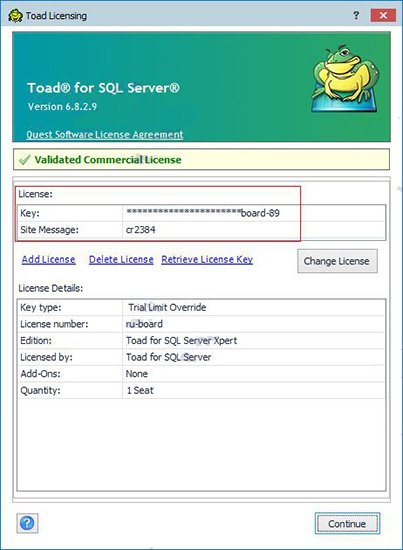Click the Validated Commercial License status text
The width and height of the screenshot is (403, 550).
(108, 160)
